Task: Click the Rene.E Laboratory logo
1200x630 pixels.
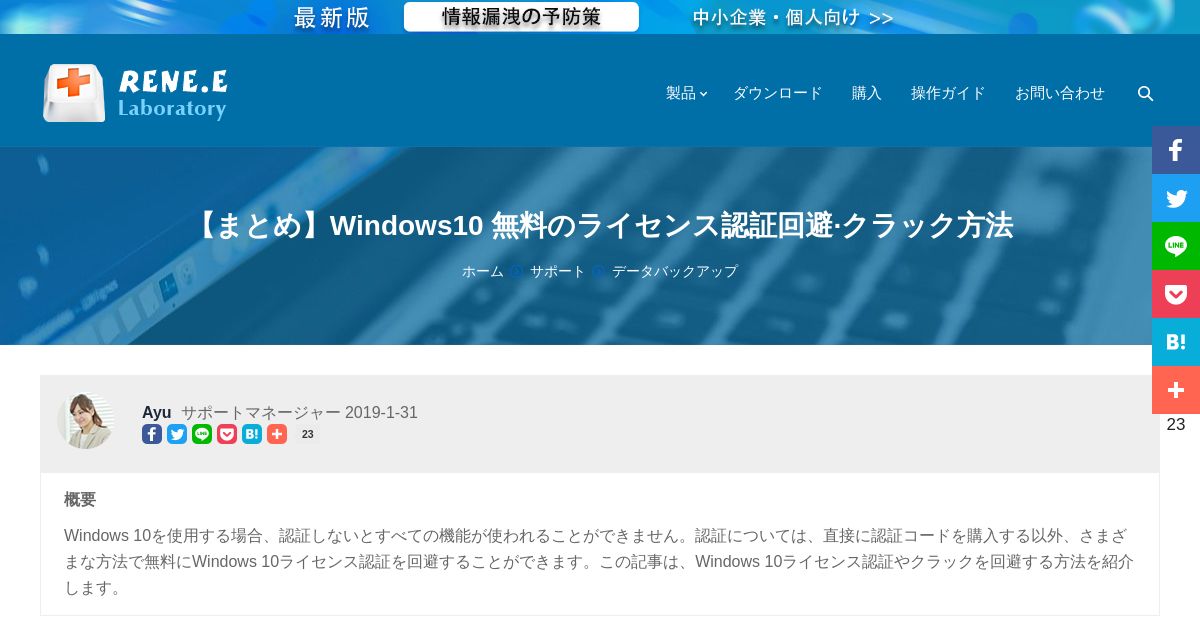Action: tap(135, 93)
